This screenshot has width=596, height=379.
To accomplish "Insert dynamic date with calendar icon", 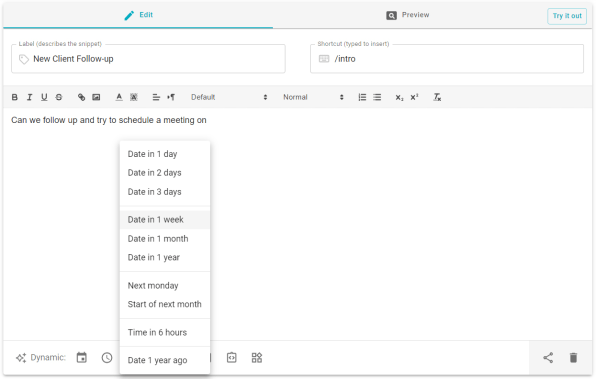I will coord(82,358).
